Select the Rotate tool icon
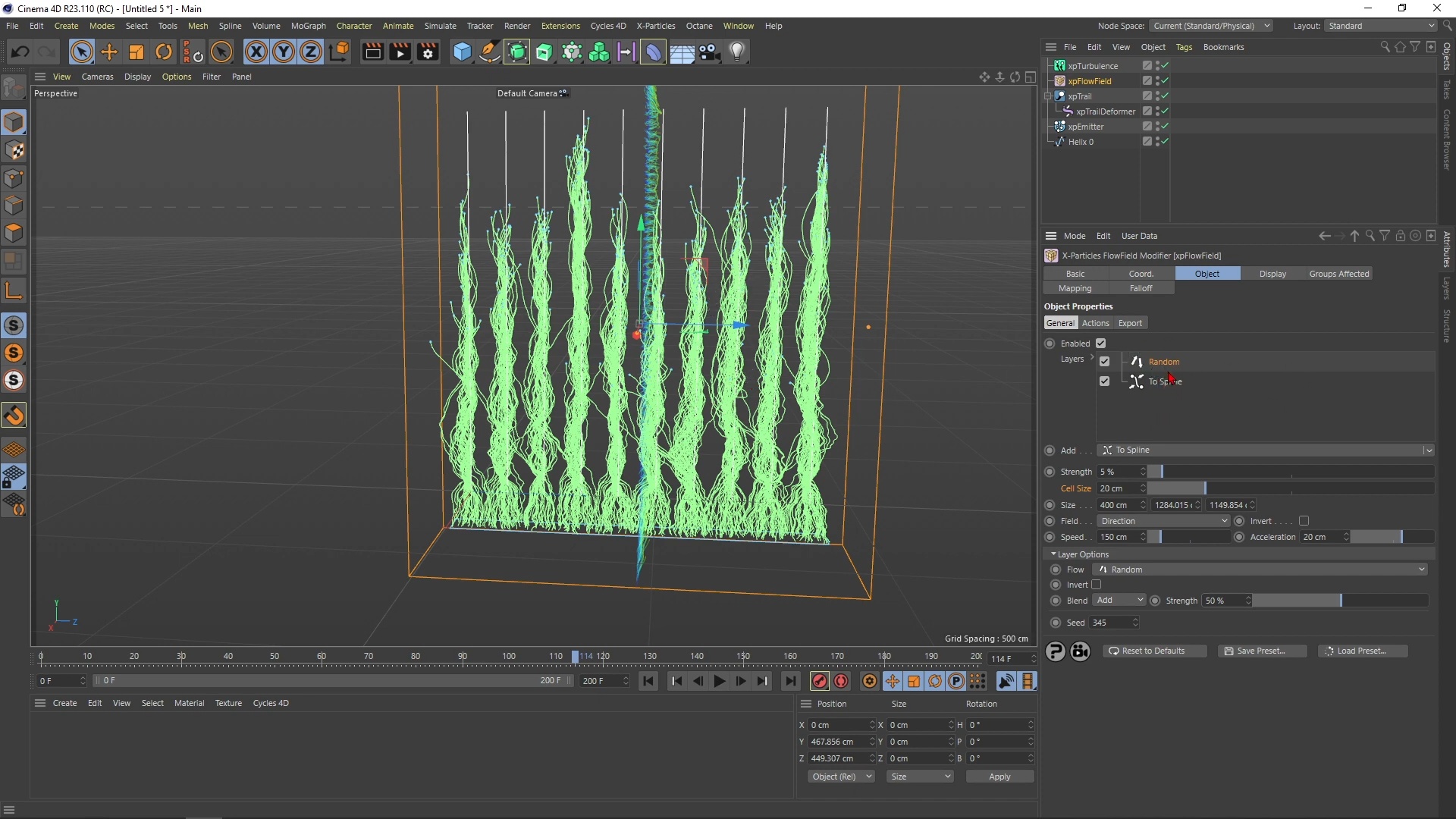This screenshot has width=1456, height=819. (164, 52)
